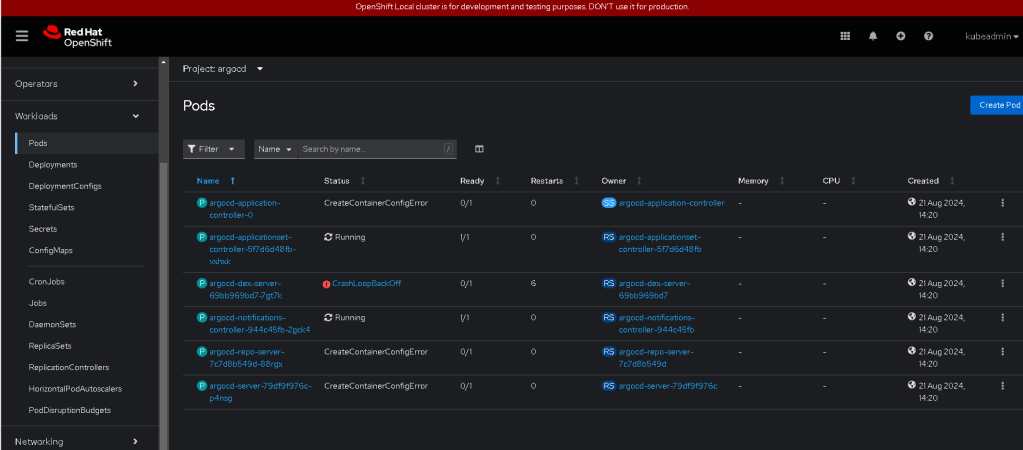1023x450 pixels.
Task: Click P badge of argocd-application-controller-0 pod
Action: pyautogui.click(x=202, y=203)
